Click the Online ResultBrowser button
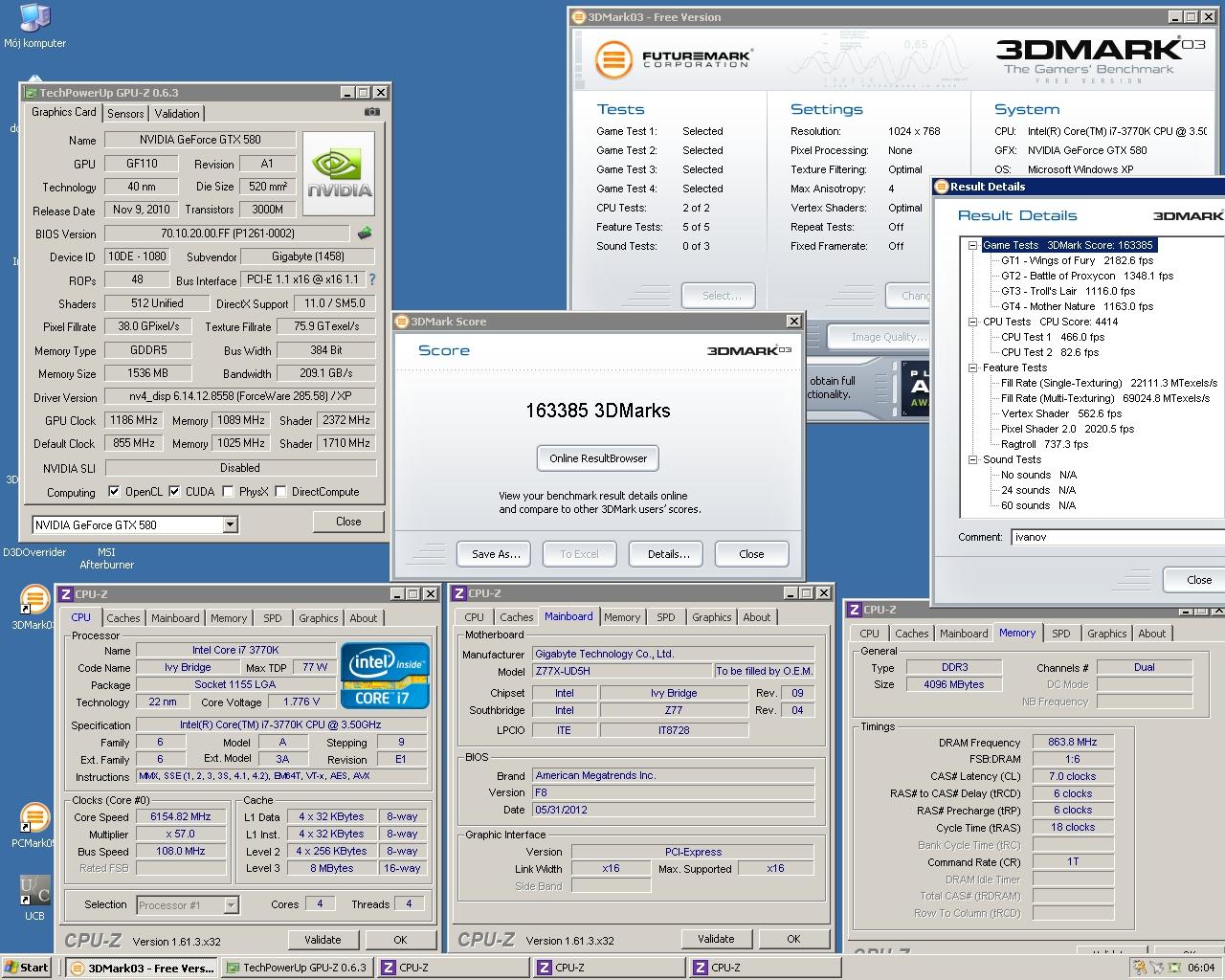 pyautogui.click(x=598, y=458)
